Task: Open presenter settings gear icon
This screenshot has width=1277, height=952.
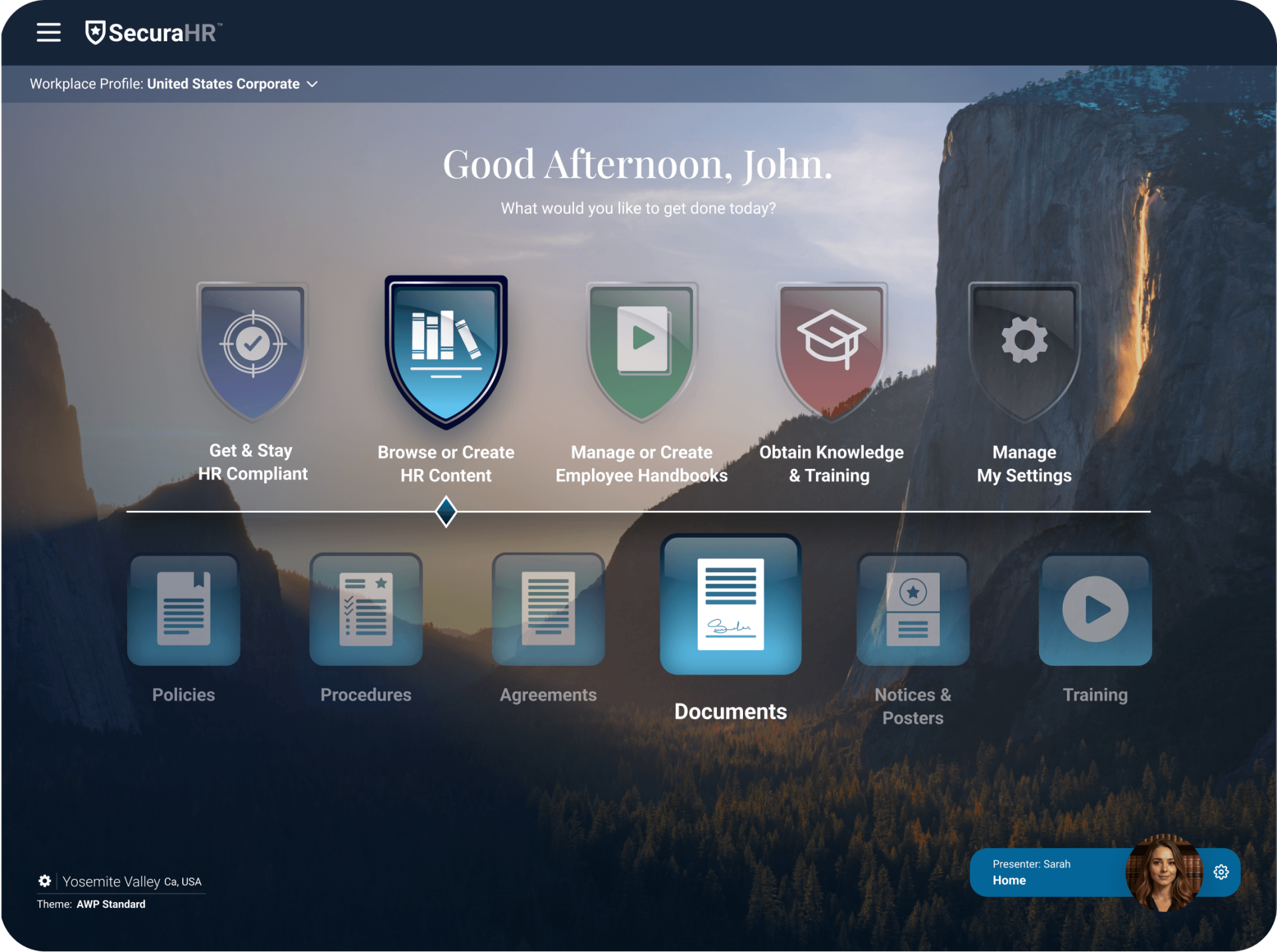Action: pyautogui.click(x=1221, y=872)
